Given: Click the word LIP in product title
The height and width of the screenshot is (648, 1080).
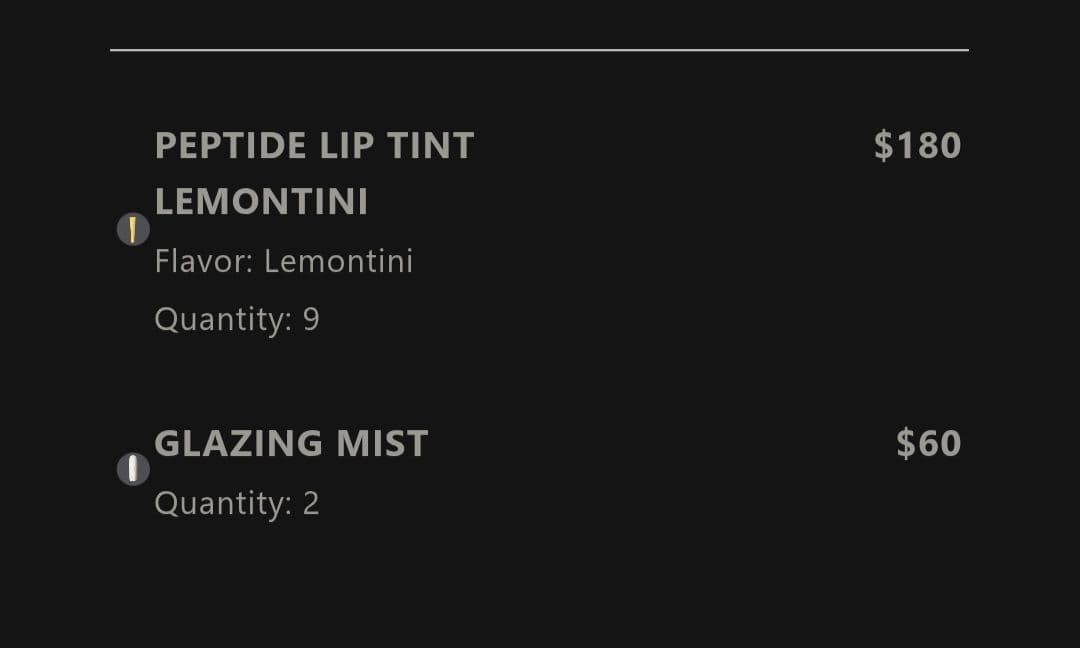Looking at the screenshot, I should point(347,146).
